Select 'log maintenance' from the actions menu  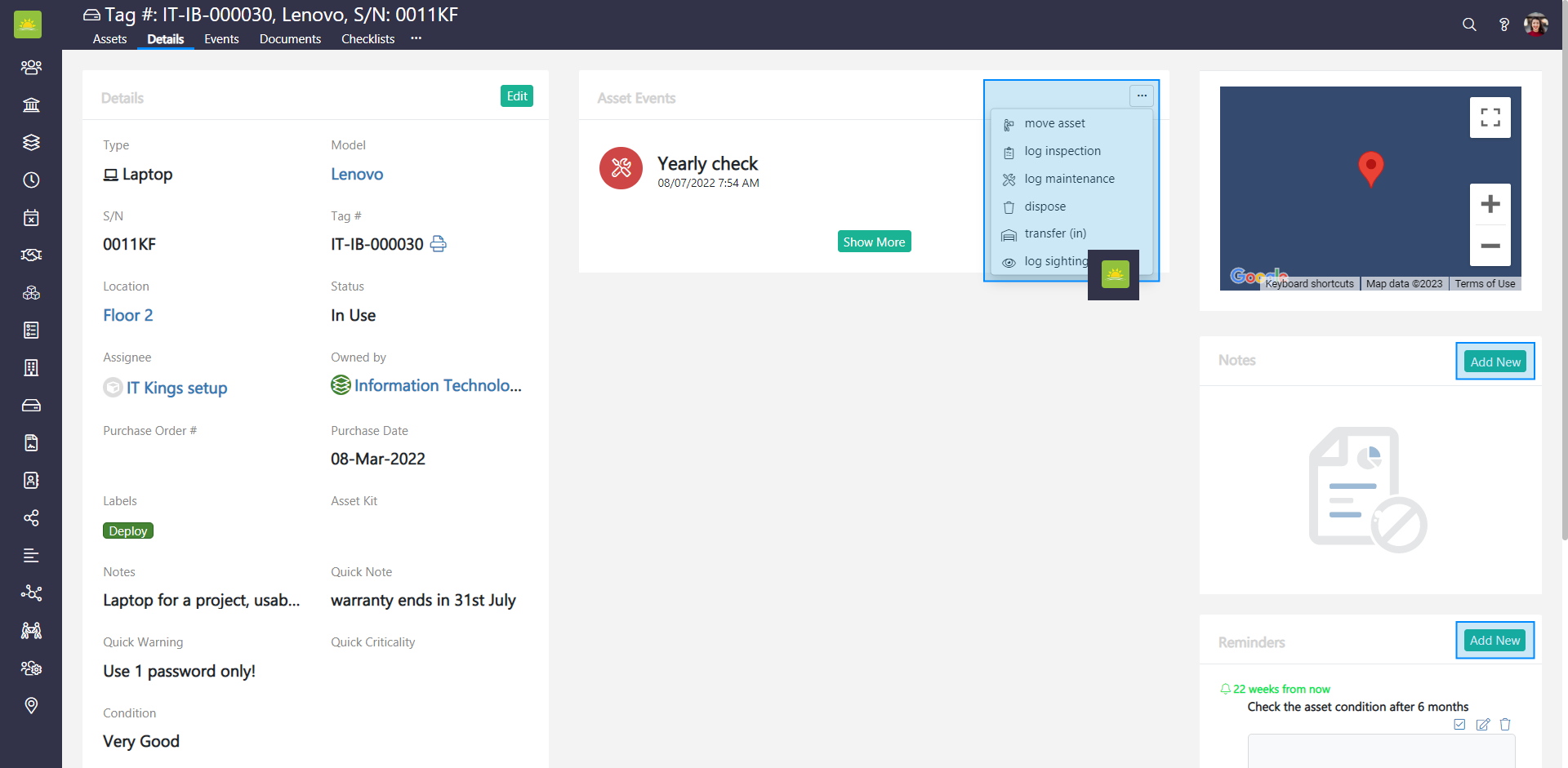coord(1069,179)
